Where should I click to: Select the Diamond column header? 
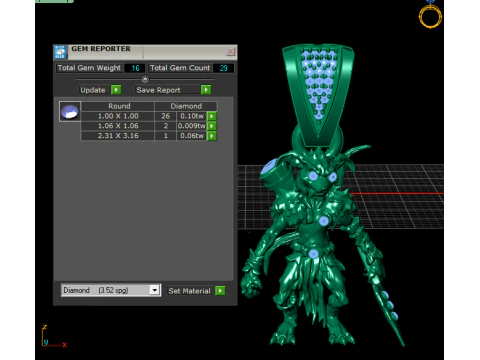tap(186, 106)
